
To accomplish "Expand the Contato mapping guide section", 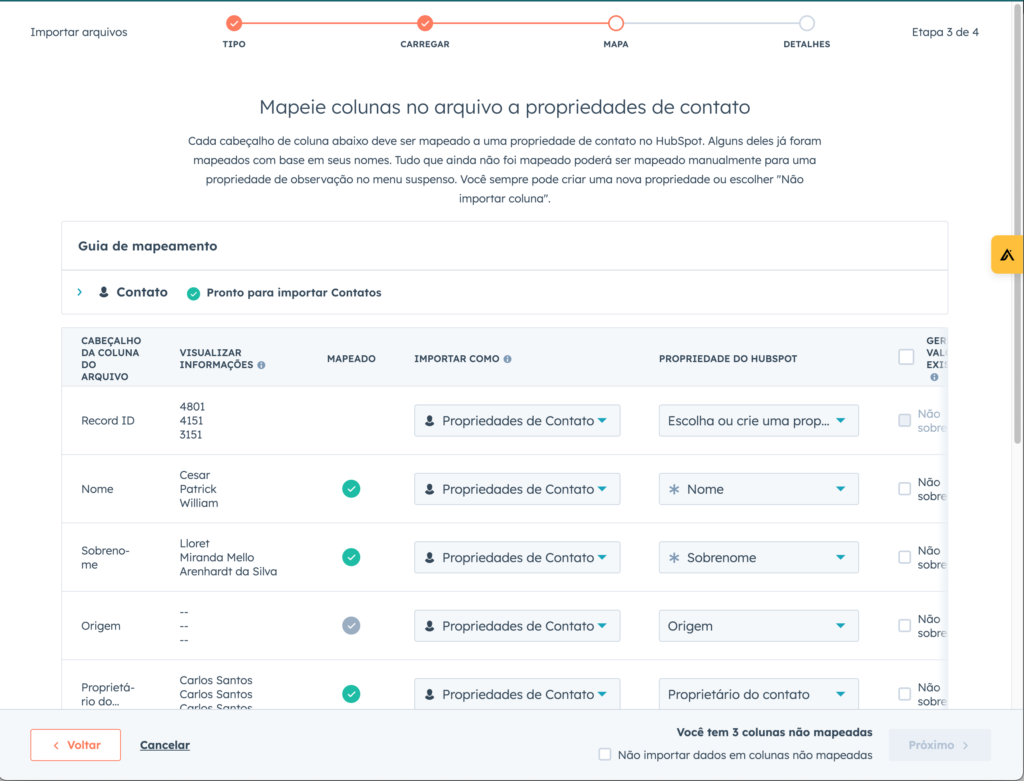I will point(80,292).
